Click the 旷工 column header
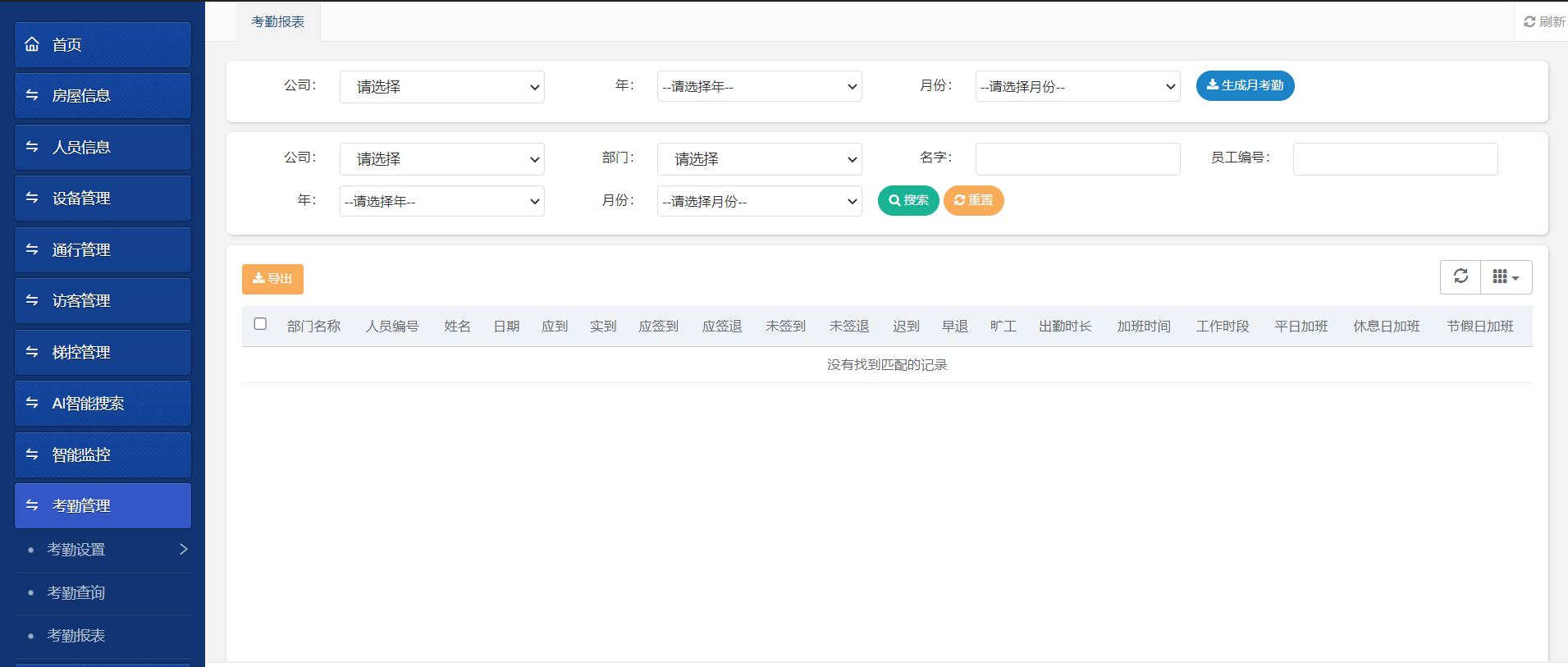This screenshot has width=1568, height=667. (x=1003, y=327)
